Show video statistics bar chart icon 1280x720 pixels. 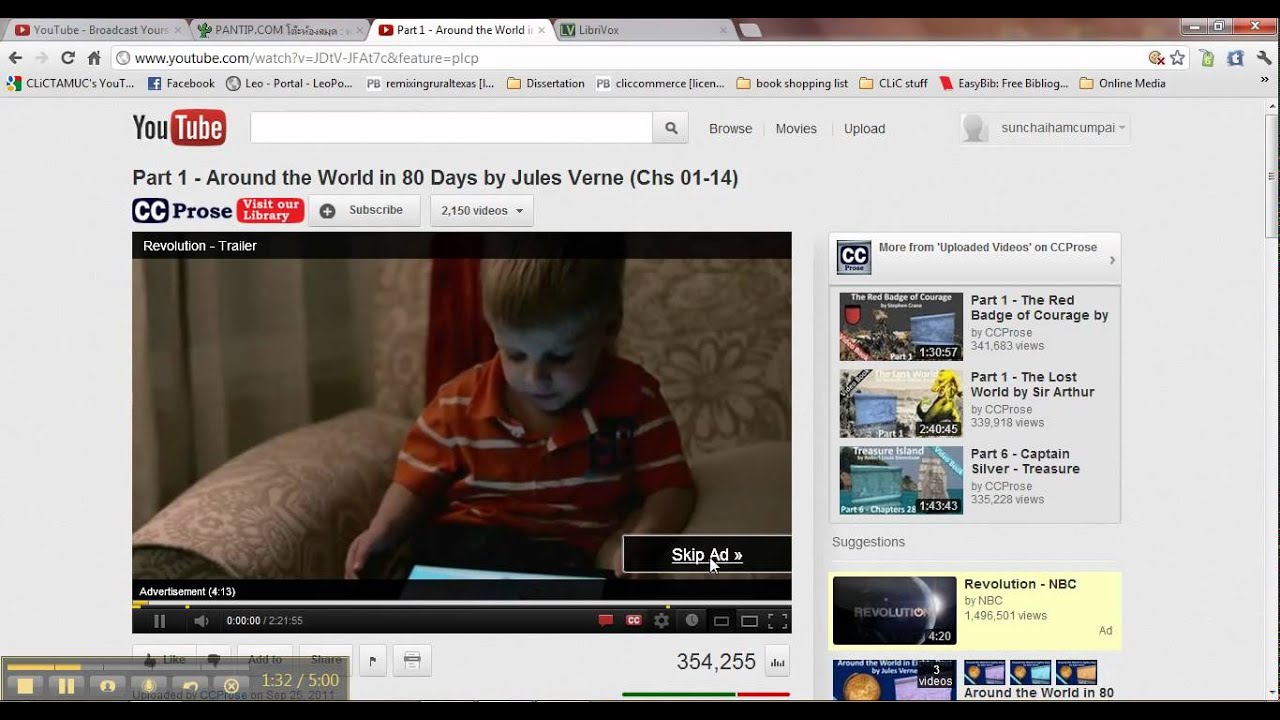point(777,662)
